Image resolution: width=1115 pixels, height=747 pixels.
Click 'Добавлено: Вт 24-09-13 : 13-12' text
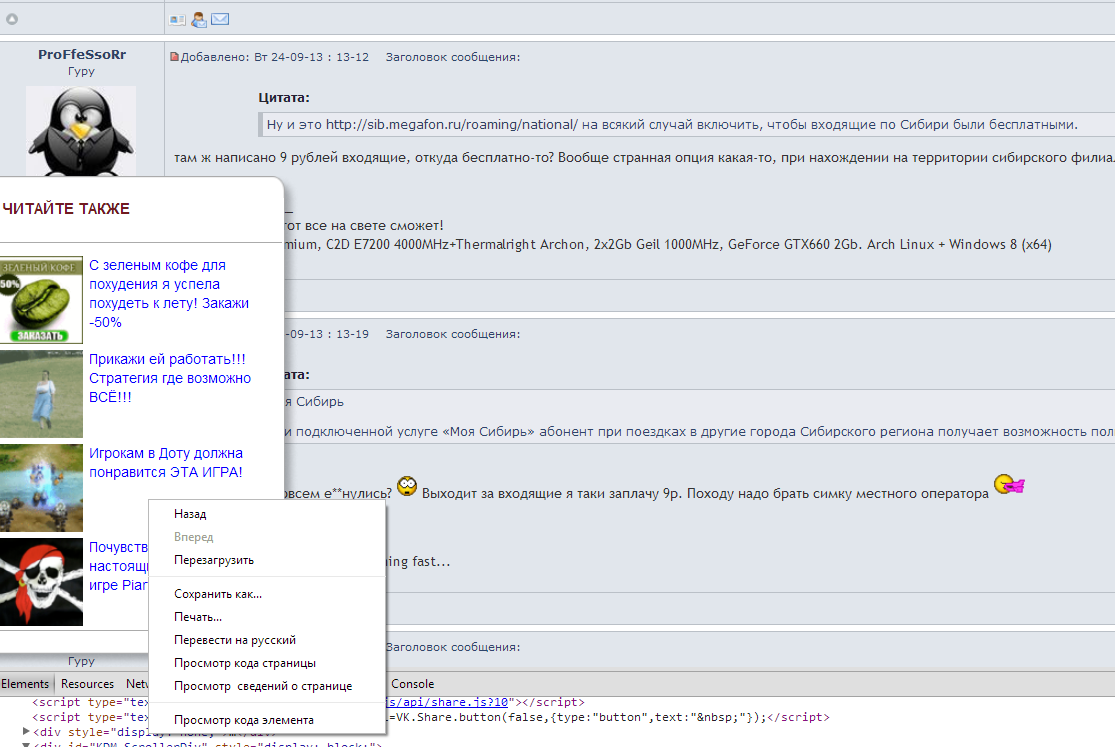(274, 57)
